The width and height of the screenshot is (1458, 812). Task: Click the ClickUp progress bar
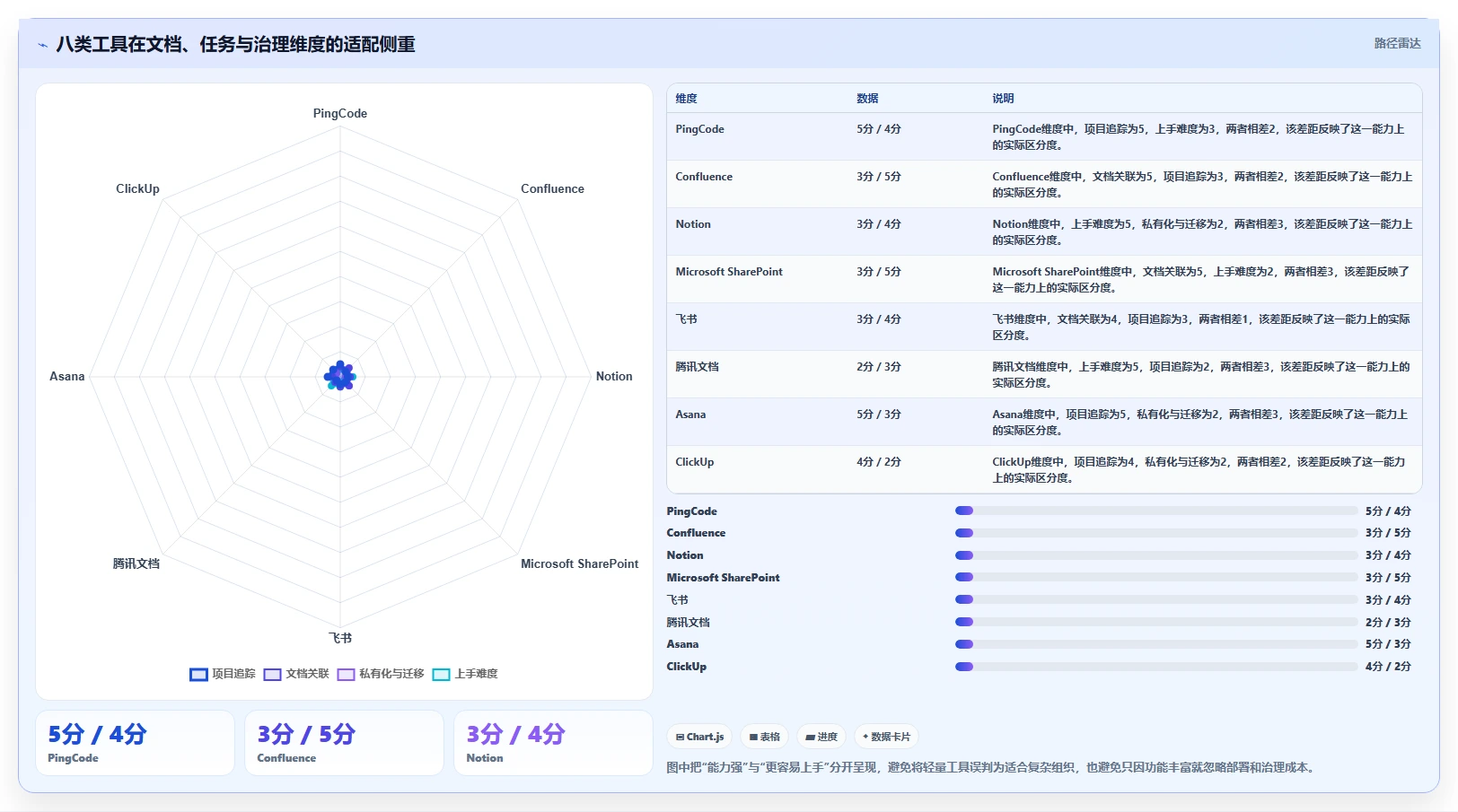pos(1156,667)
